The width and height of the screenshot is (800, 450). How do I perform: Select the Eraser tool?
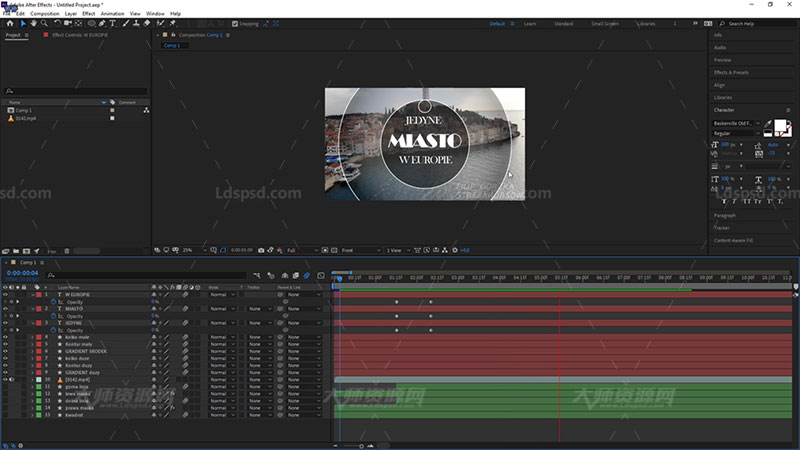[x=147, y=23]
